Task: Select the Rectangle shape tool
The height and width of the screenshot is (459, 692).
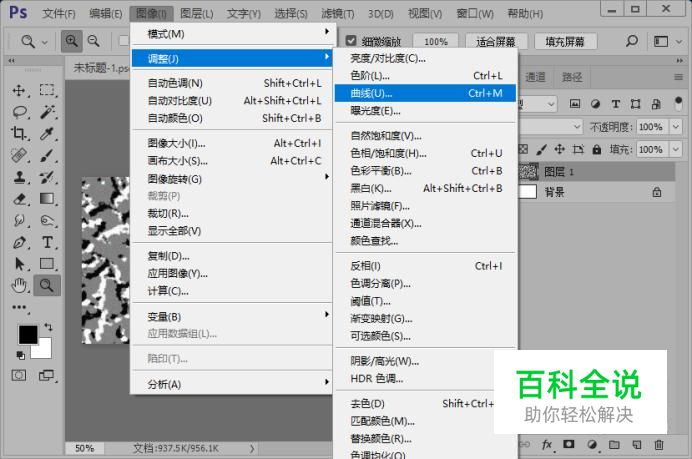Action: 47,263
